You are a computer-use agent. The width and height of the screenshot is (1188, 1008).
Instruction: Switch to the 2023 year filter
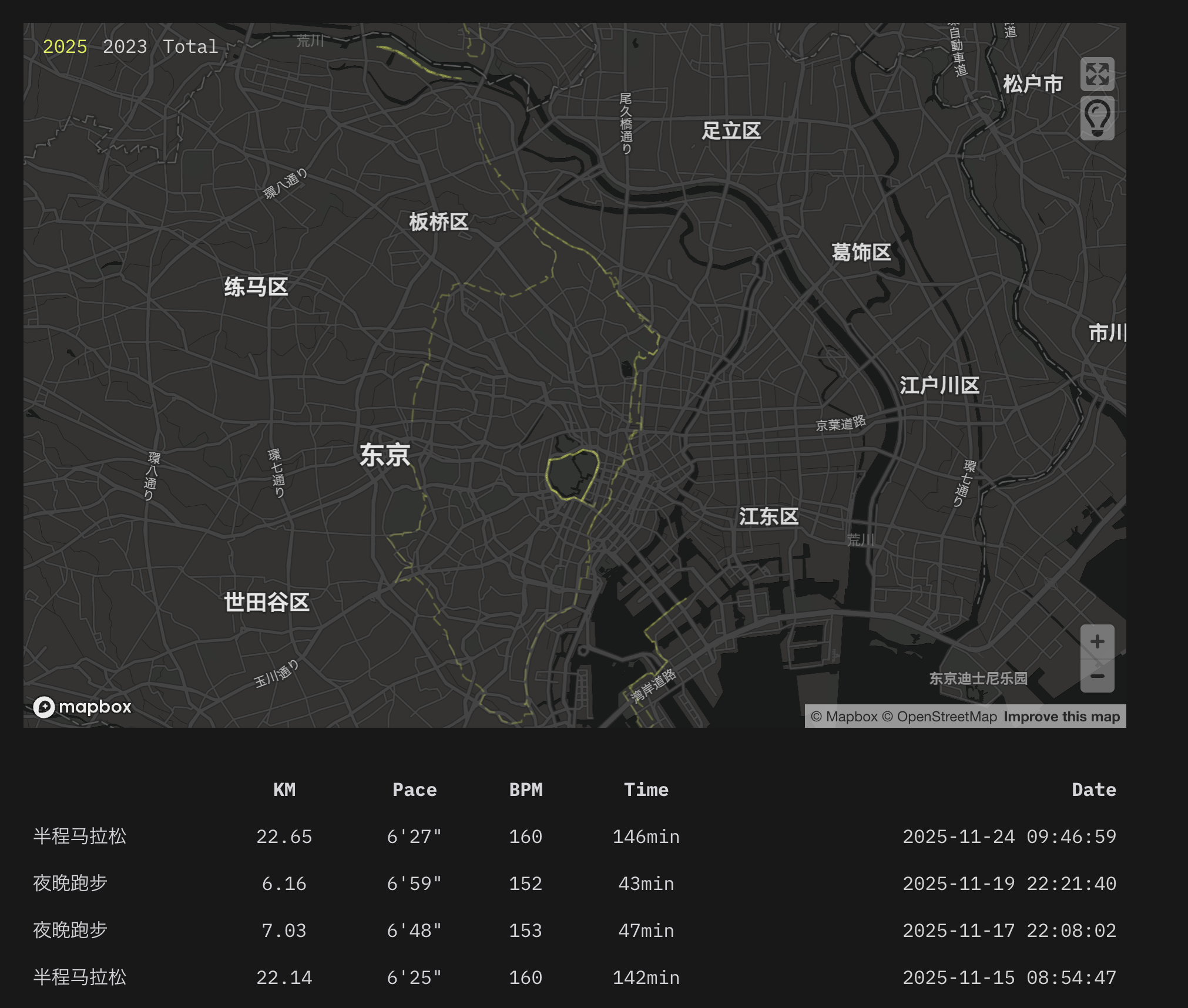(125, 46)
